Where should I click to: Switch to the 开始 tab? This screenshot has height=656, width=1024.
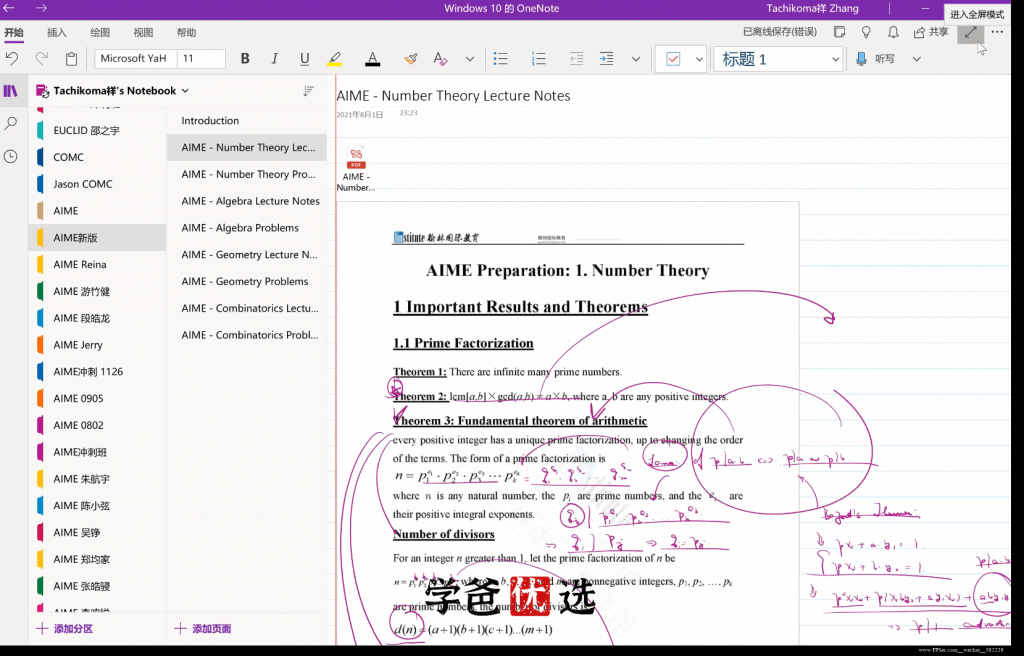click(14, 33)
